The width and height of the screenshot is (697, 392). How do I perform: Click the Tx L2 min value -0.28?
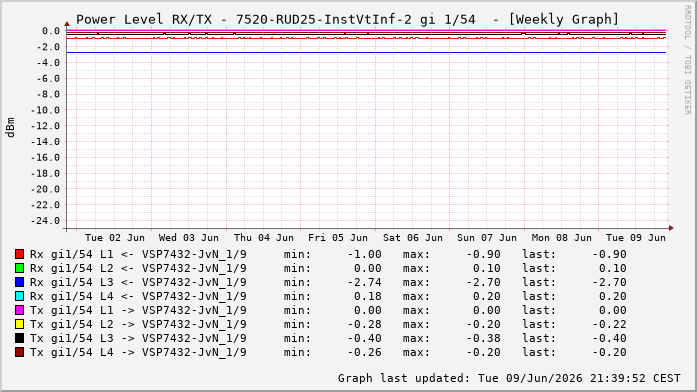364,324
